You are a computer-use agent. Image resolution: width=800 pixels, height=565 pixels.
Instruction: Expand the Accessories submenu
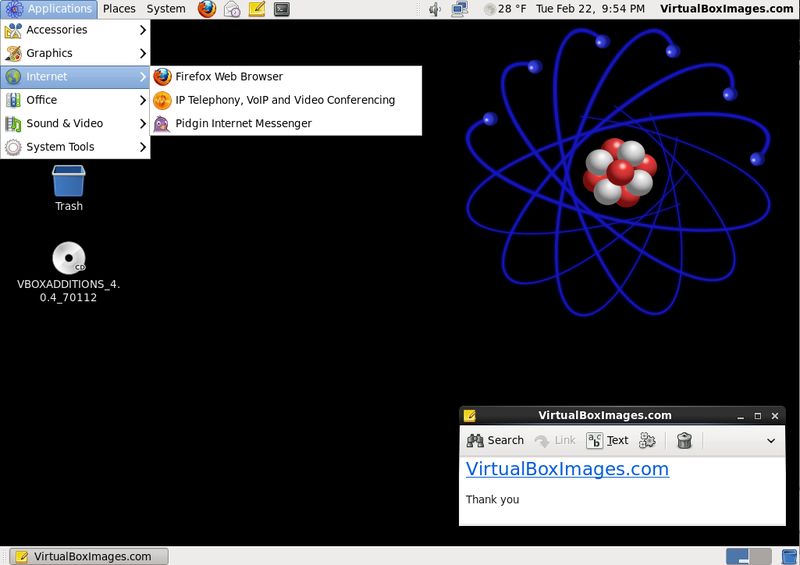click(x=75, y=30)
